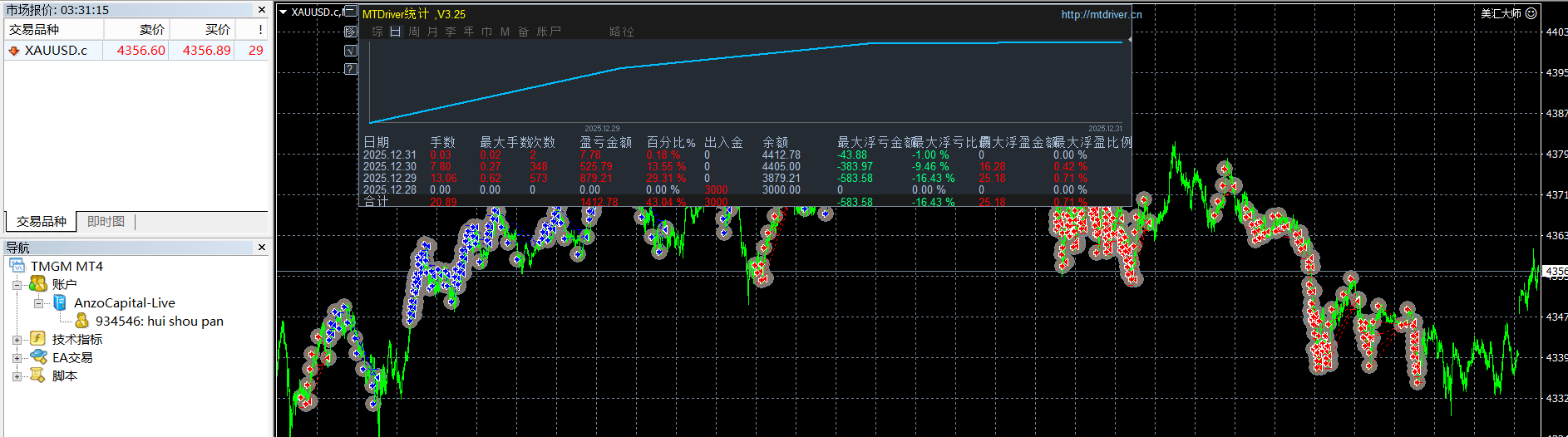Viewport: 1568px width, 437px height.
Task: Select the 综 summary tab in MTDriver
Action: [x=377, y=32]
